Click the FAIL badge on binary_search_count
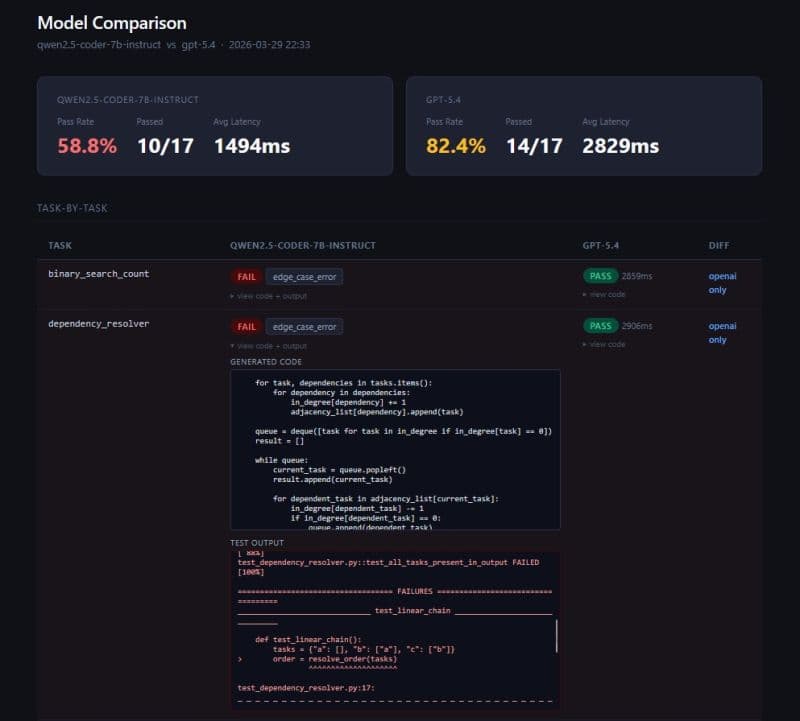 point(246,276)
